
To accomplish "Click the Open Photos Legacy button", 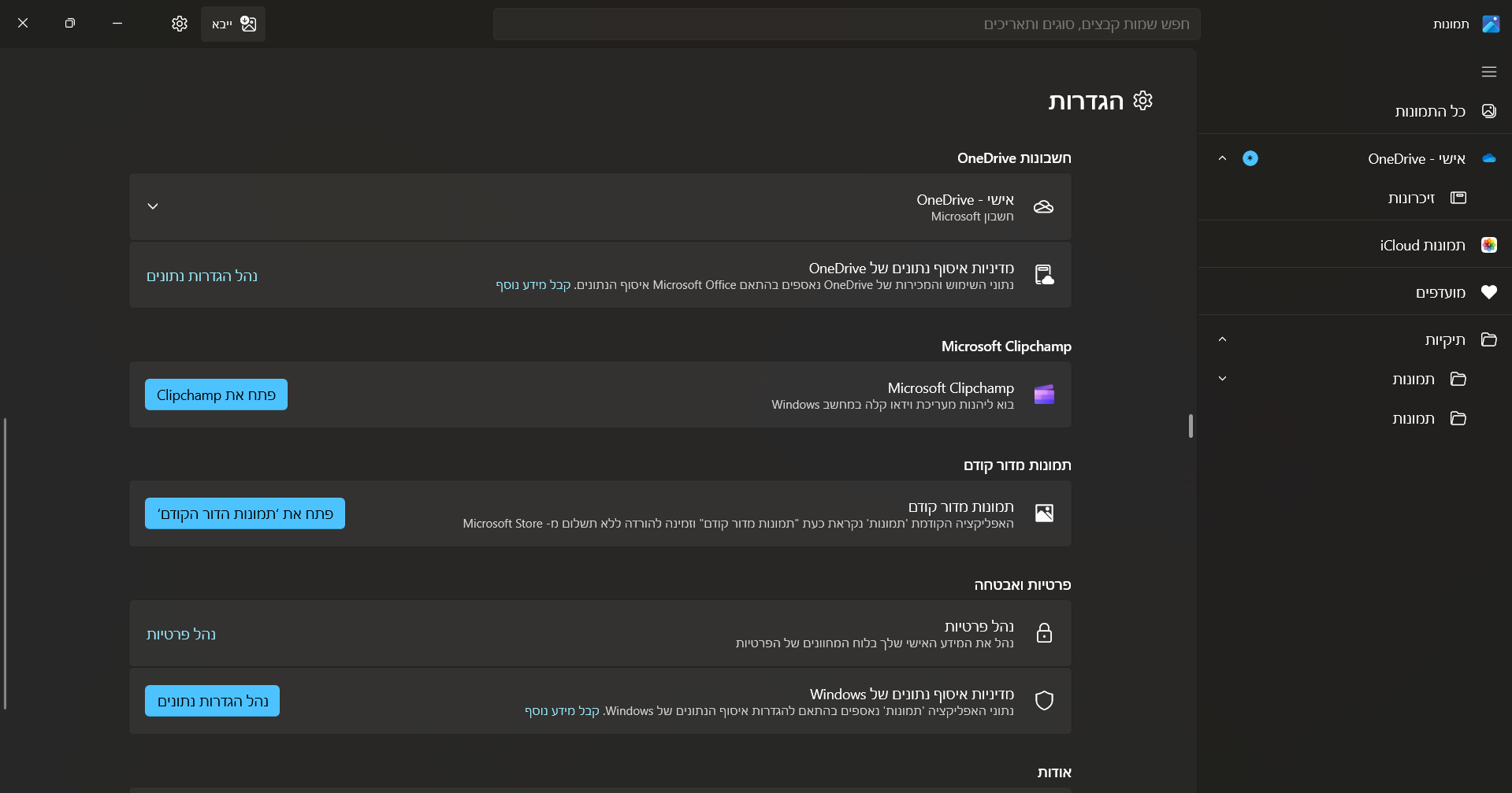I will pos(245,513).
